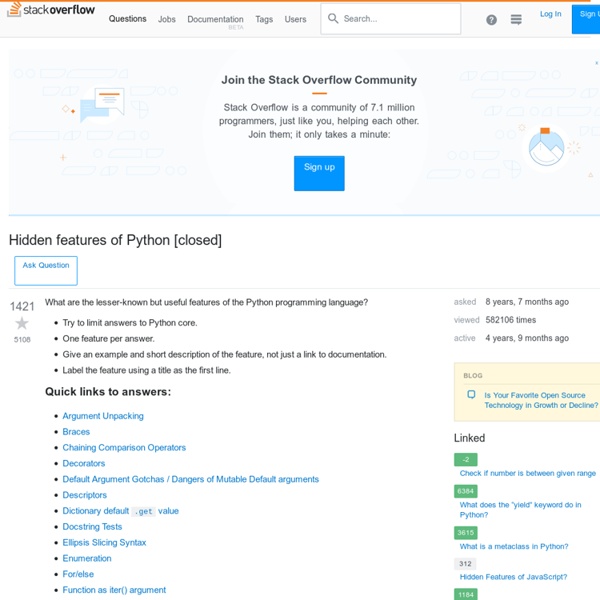600x600 pixels.
Task: Click the Ask Question button
Action: tap(46, 271)
